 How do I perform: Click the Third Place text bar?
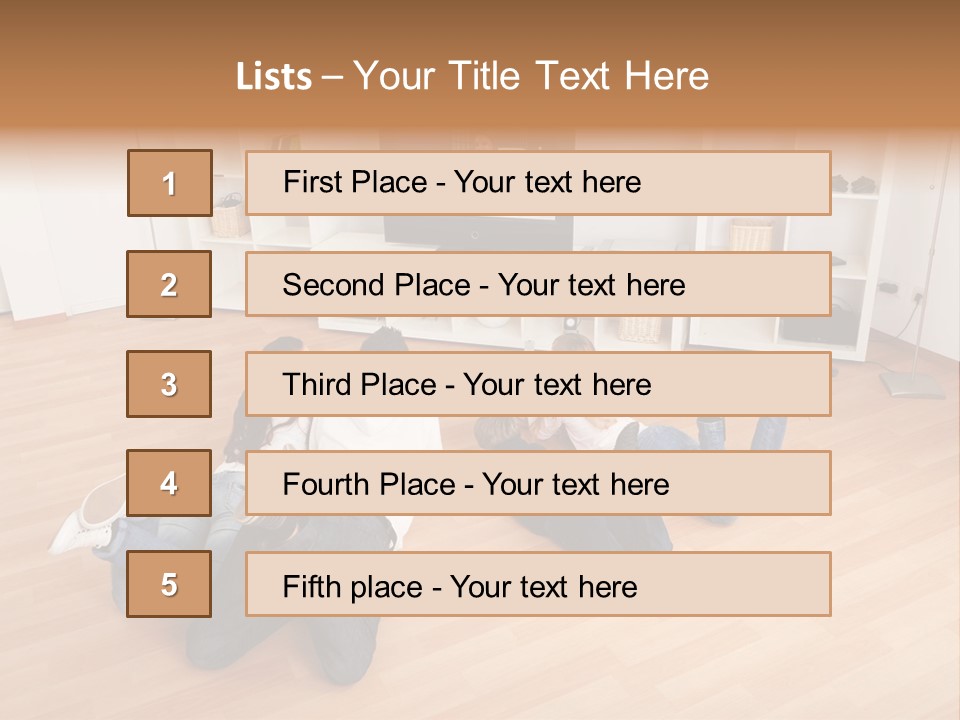pos(538,384)
